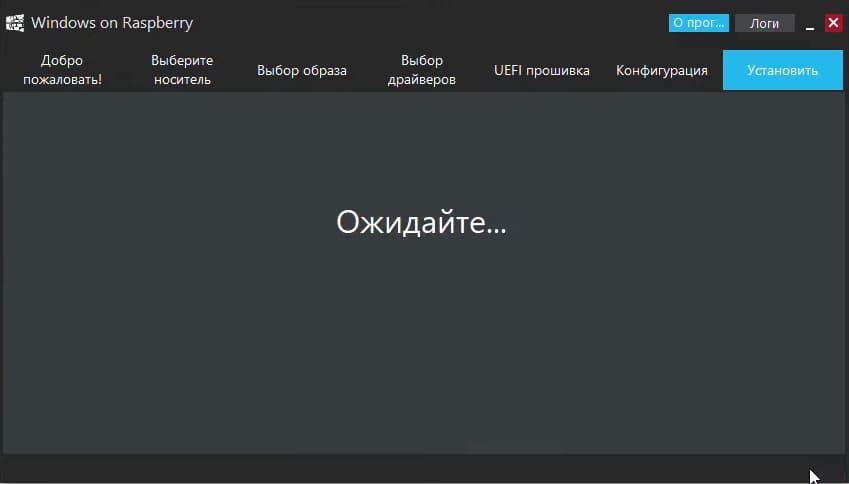Switch to the Конфигурация tab
849x484 pixels.
click(662, 70)
